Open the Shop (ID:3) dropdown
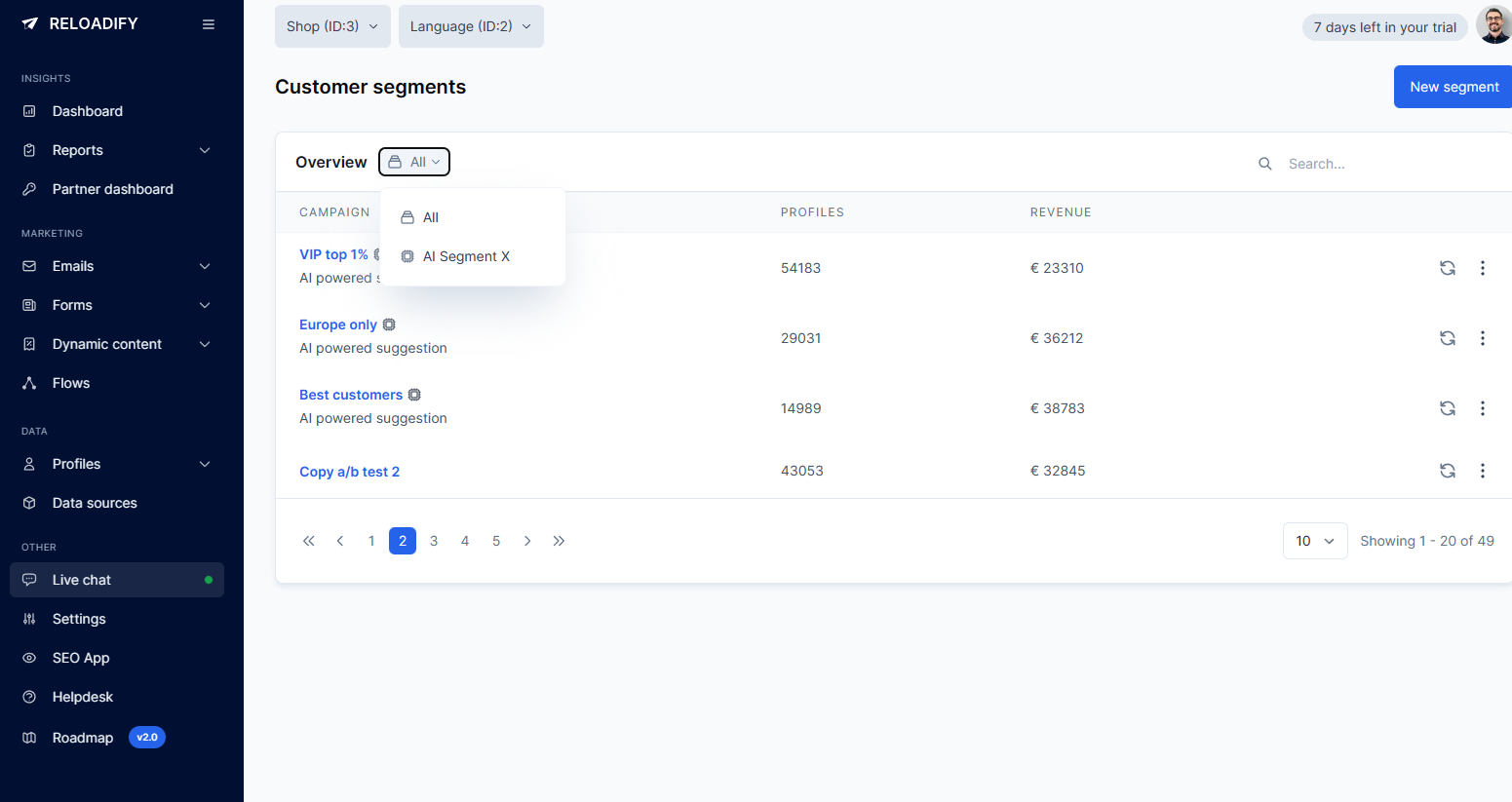1512x802 pixels. tap(332, 26)
